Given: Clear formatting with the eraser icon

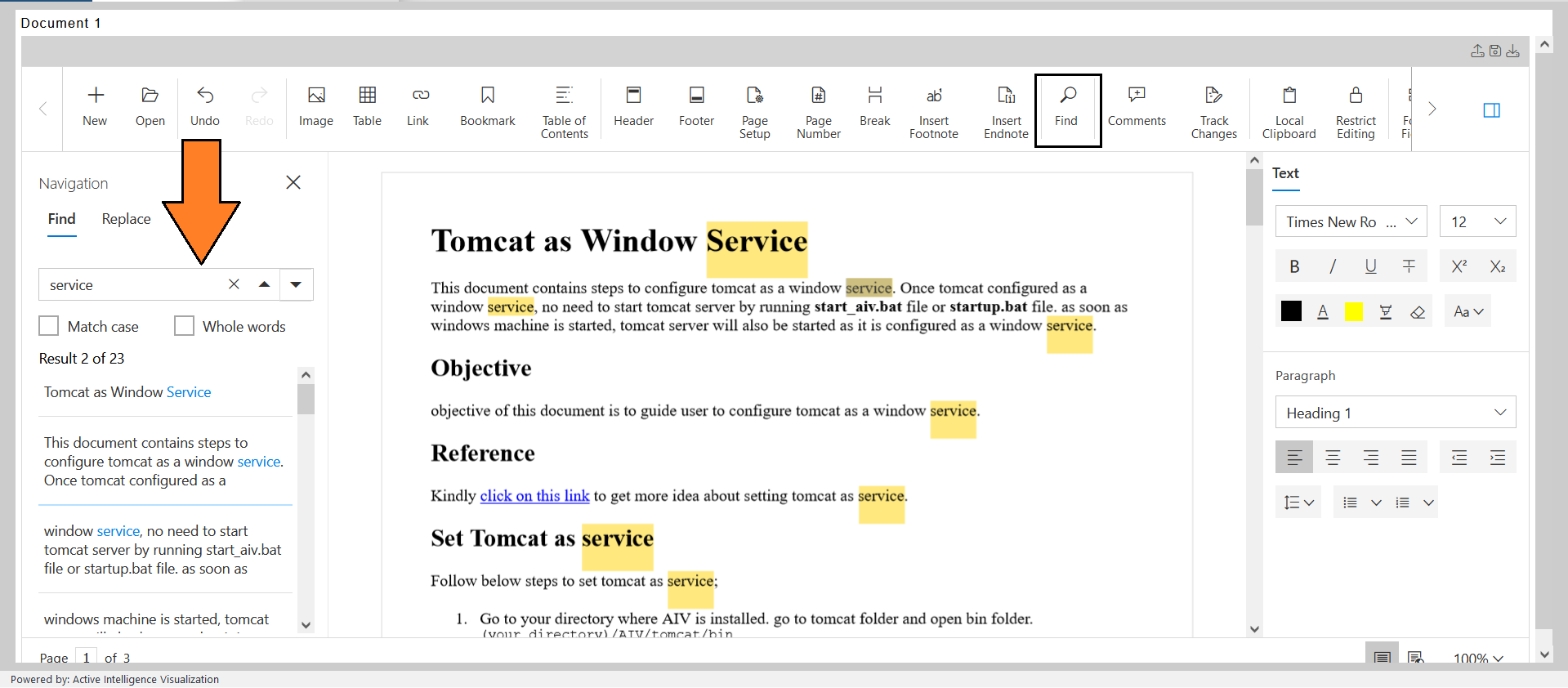Looking at the screenshot, I should coord(1418,311).
